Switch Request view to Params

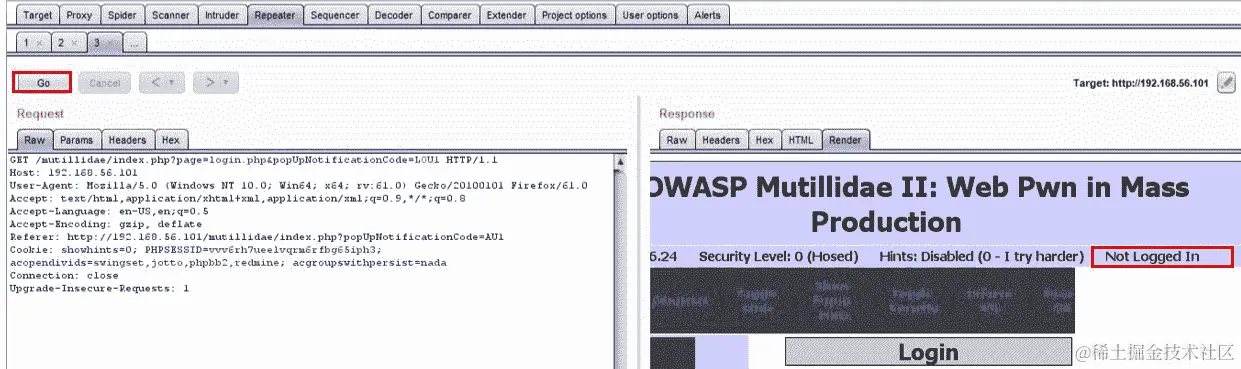click(x=76, y=140)
